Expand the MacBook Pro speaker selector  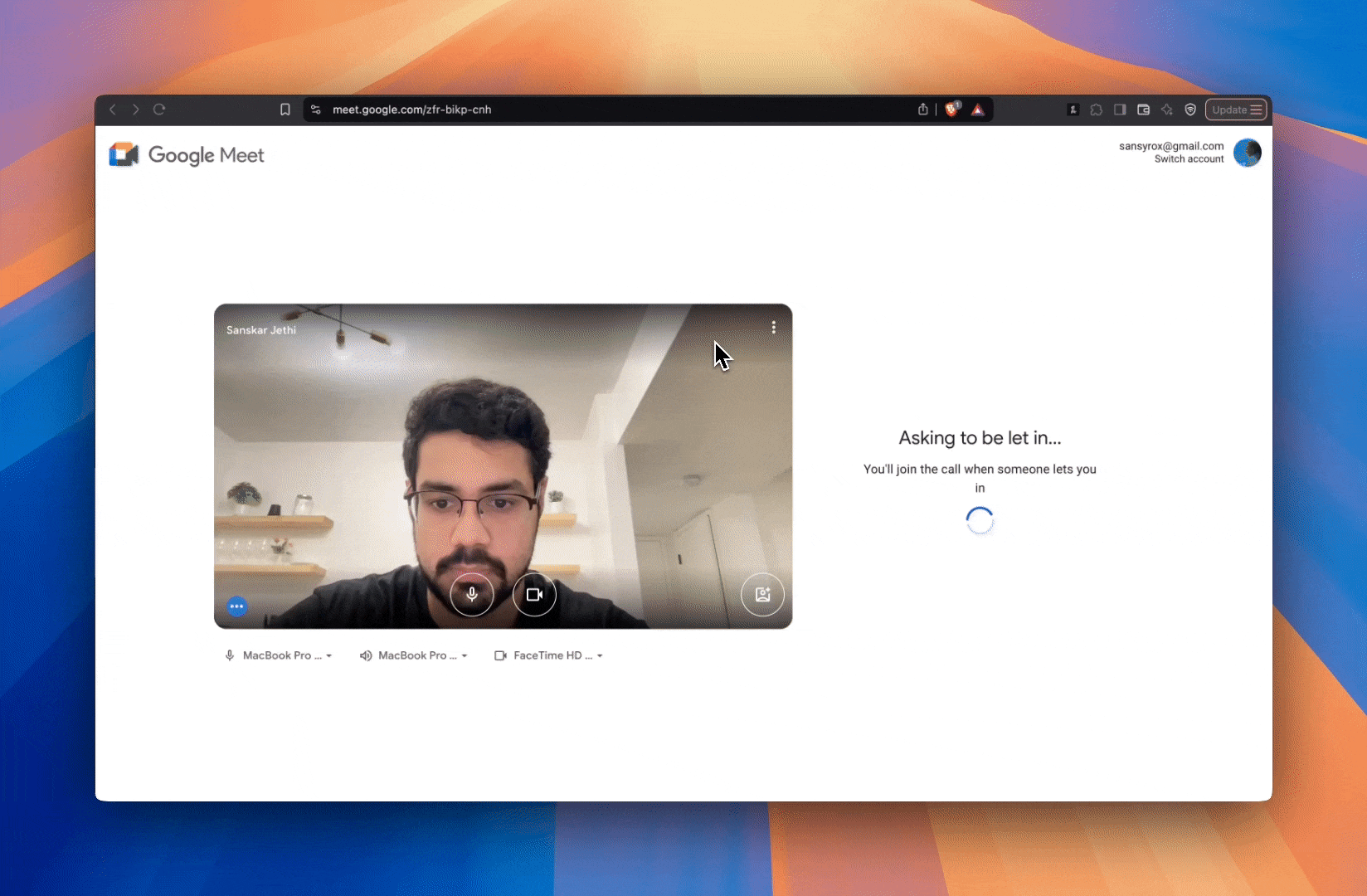click(x=415, y=655)
